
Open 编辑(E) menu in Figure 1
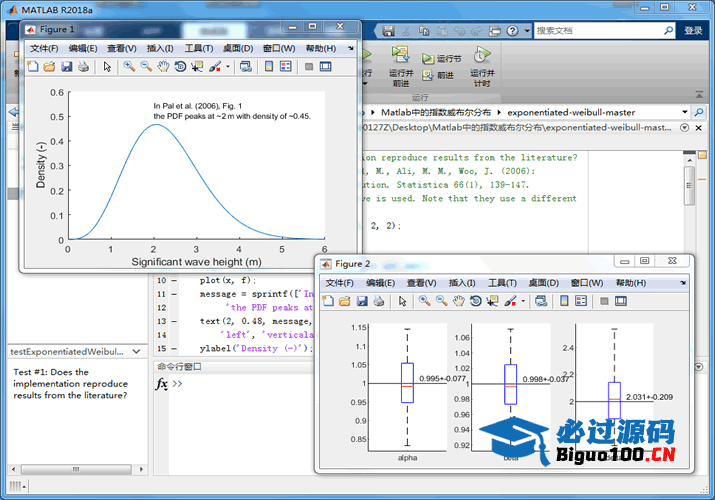click(x=83, y=48)
